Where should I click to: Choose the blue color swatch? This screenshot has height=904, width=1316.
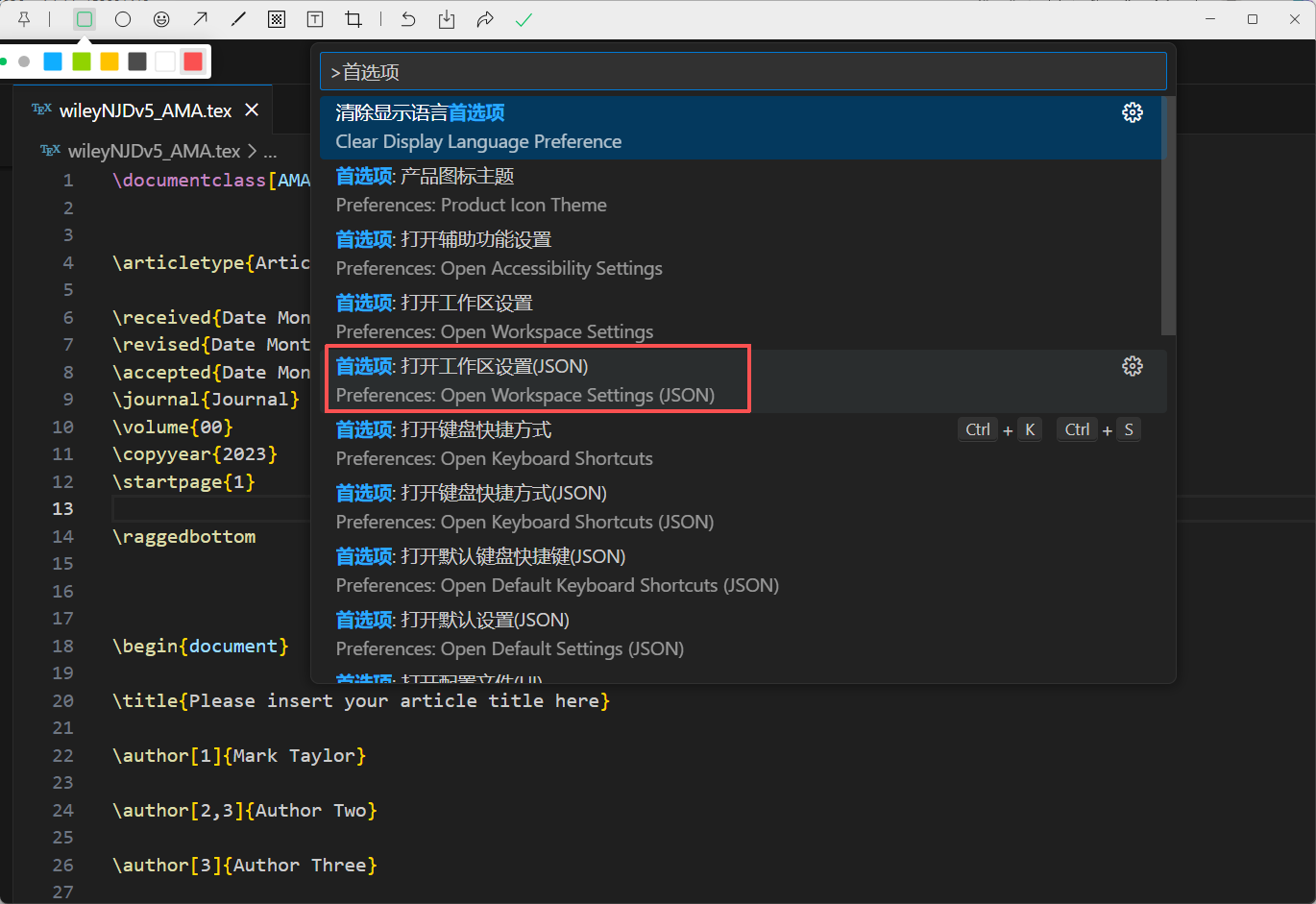click(53, 61)
